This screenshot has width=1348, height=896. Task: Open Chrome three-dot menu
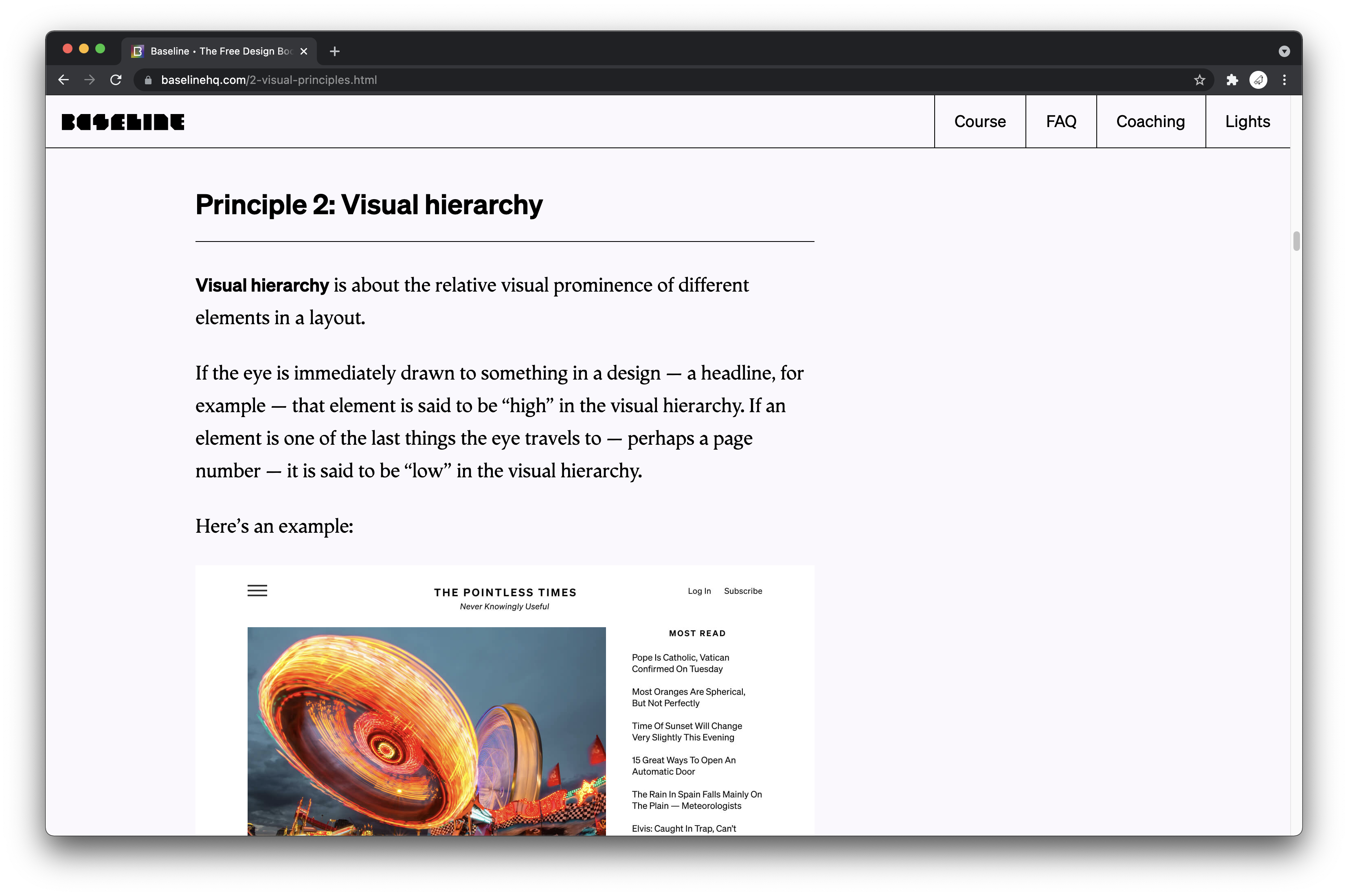[x=1284, y=80]
